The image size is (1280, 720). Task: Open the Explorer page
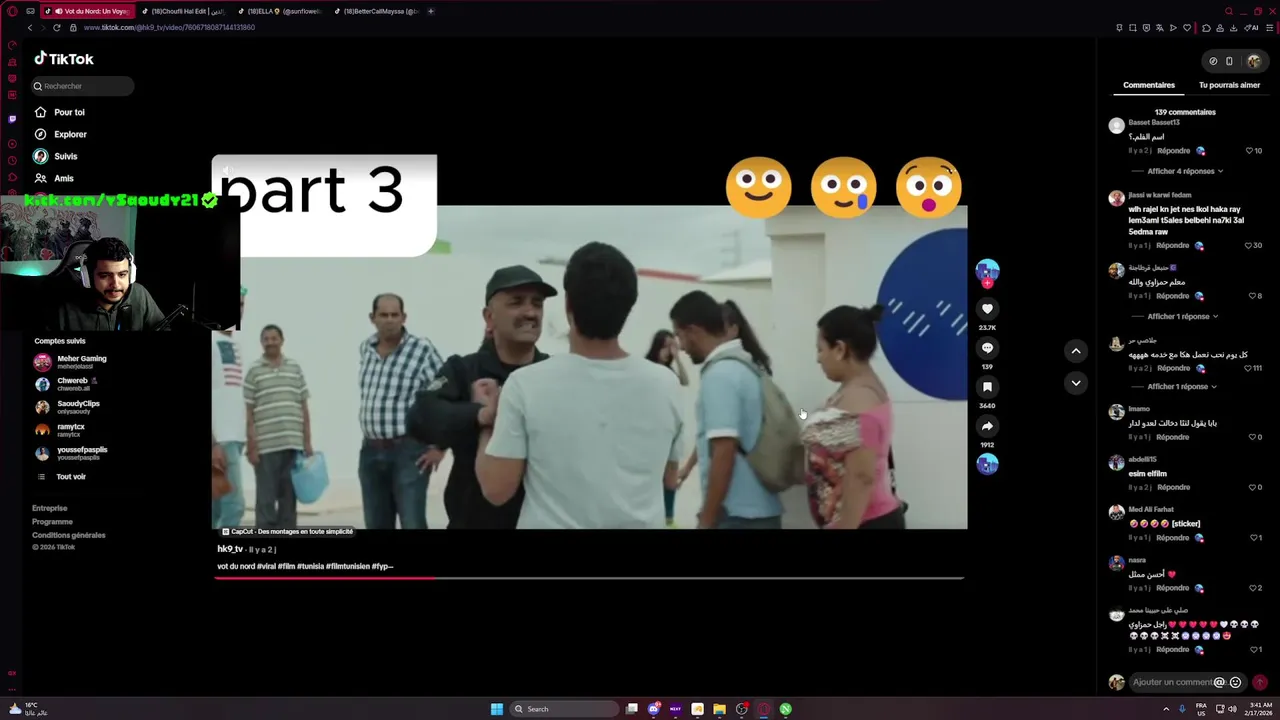pos(61,134)
